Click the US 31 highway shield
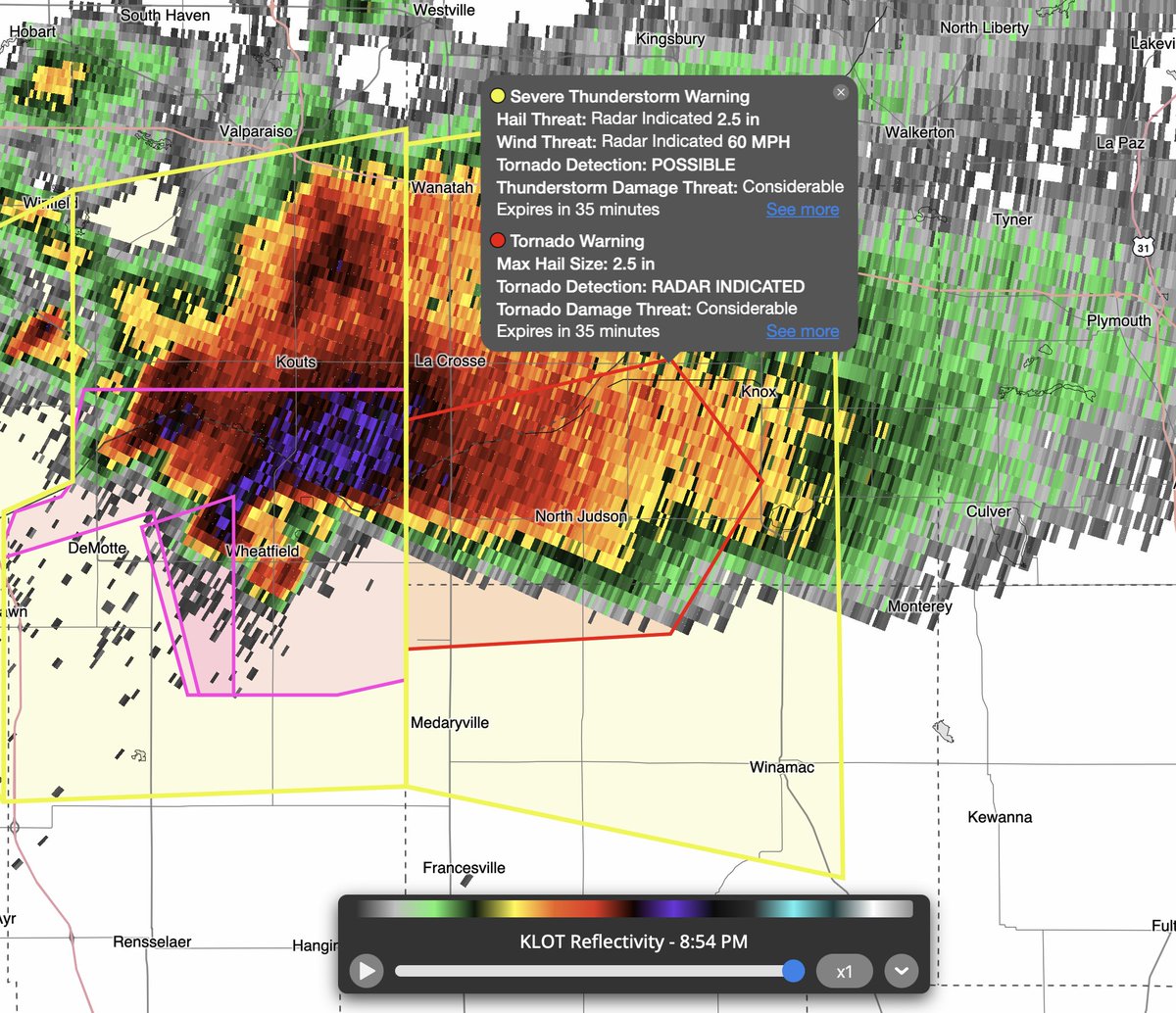Image resolution: width=1176 pixels, height=1013 pixels. 1144,248
